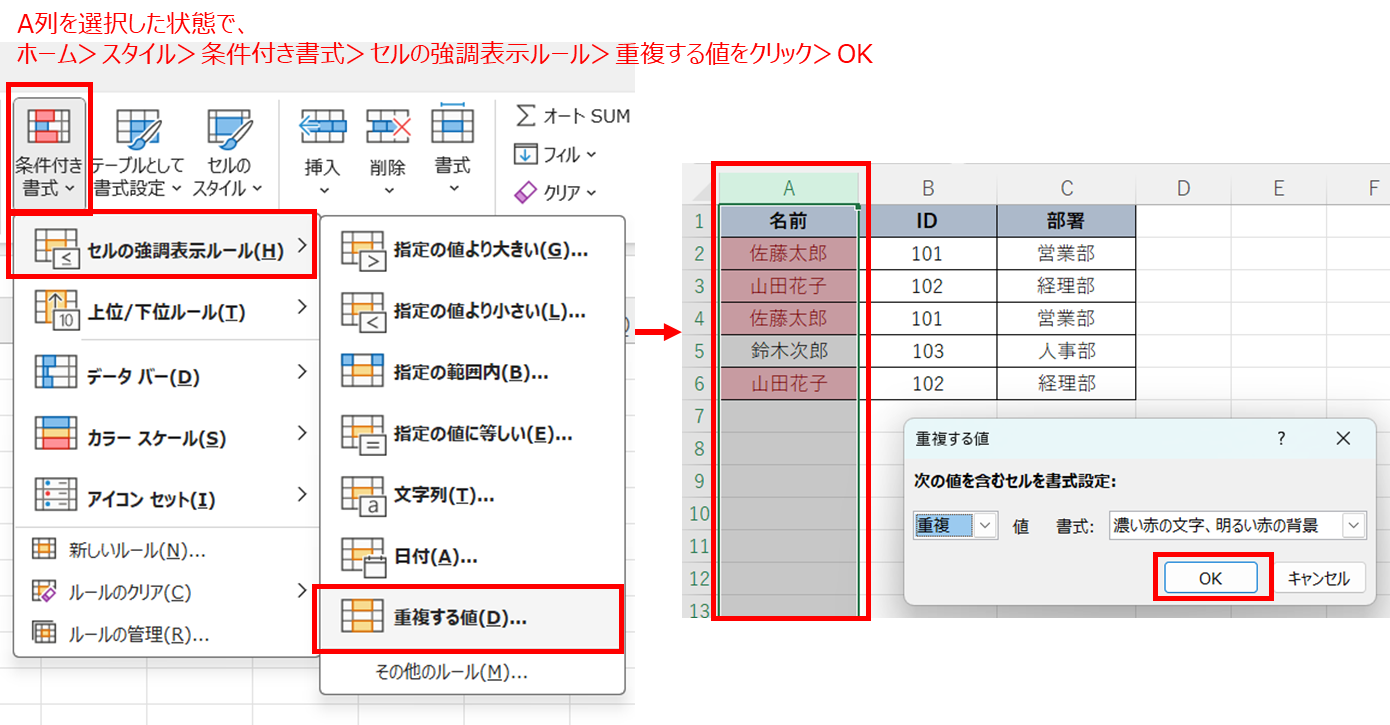Open アイコン セット submenu
Image resolution: width=1390 pixels, height=725 pixels.
[x=166, y=498]
